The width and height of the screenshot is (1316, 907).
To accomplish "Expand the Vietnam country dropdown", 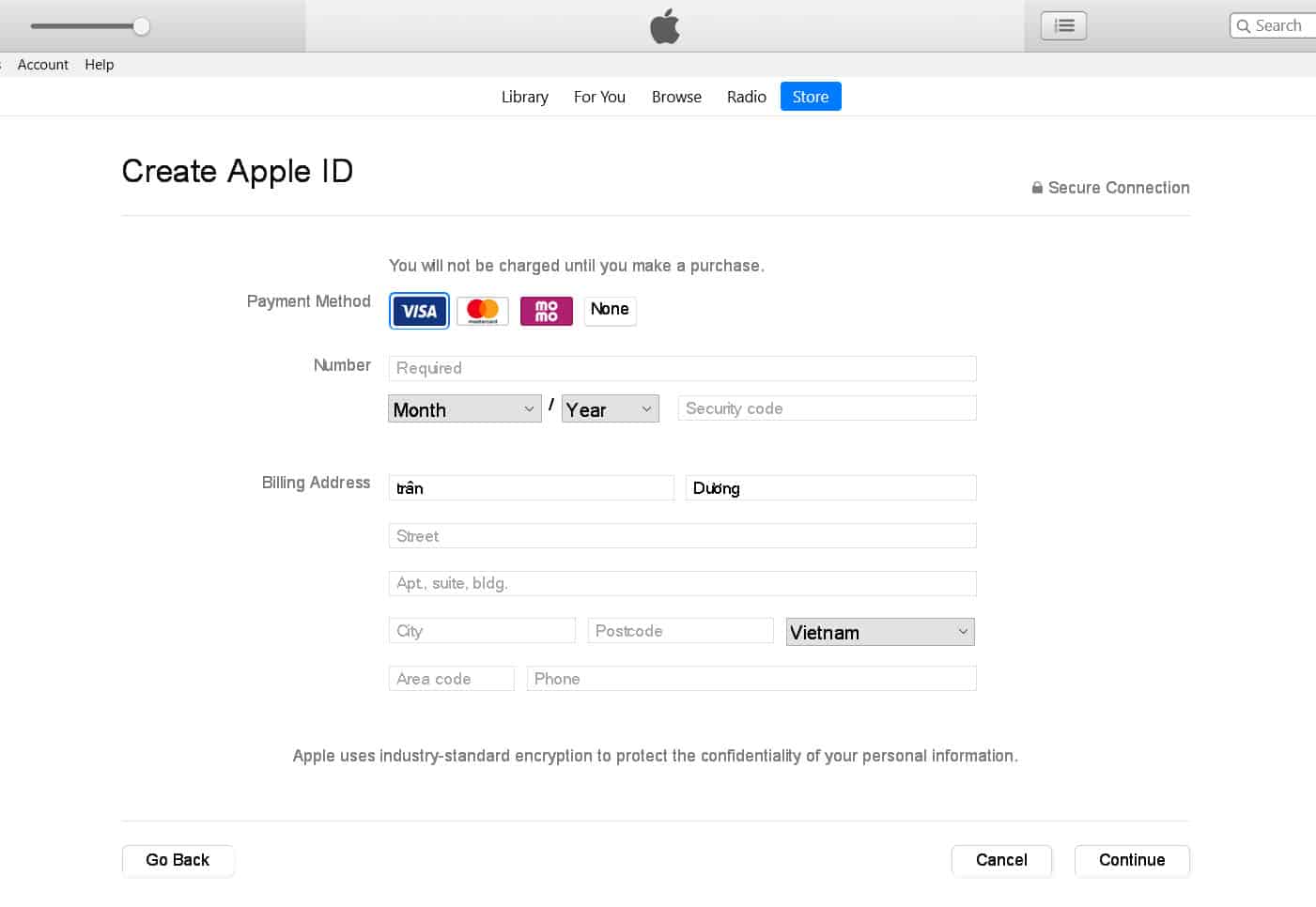I will [x=879, y=632].
